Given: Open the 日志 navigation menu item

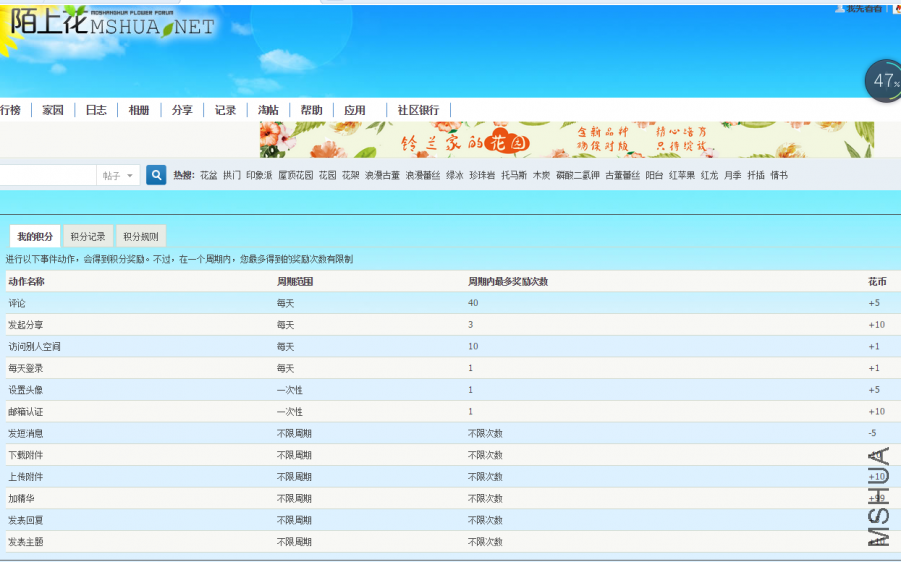Looking at the screenshot, I should [96, 110].
